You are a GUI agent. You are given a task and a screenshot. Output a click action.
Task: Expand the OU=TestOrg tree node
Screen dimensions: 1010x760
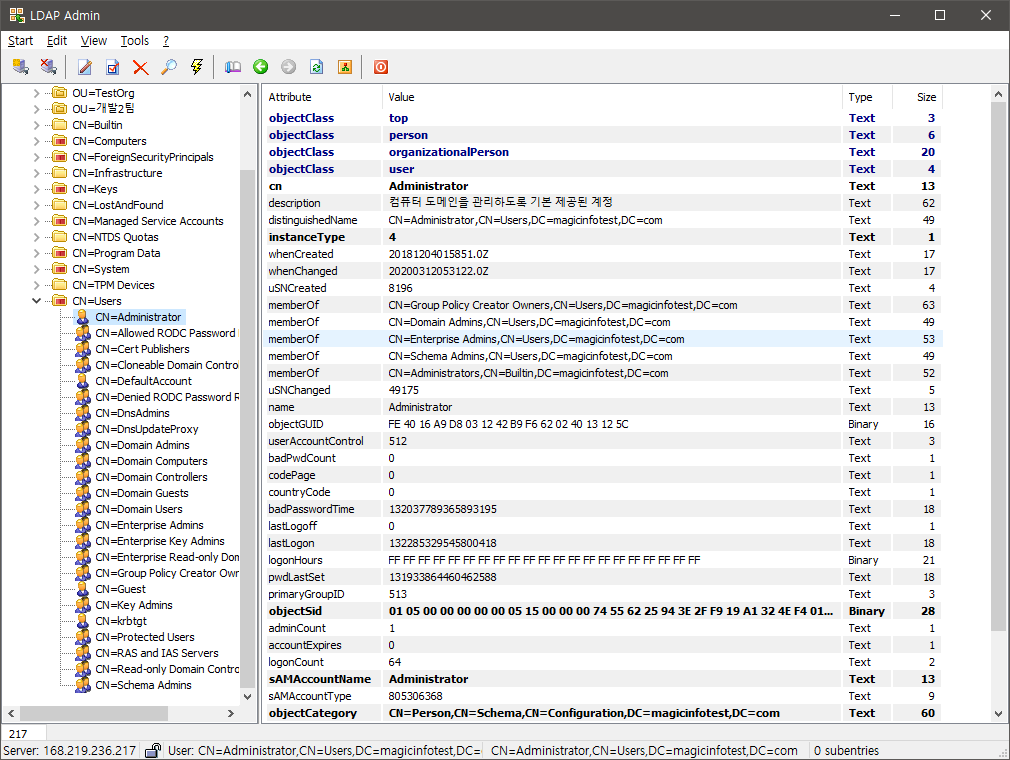coord(37,93)
